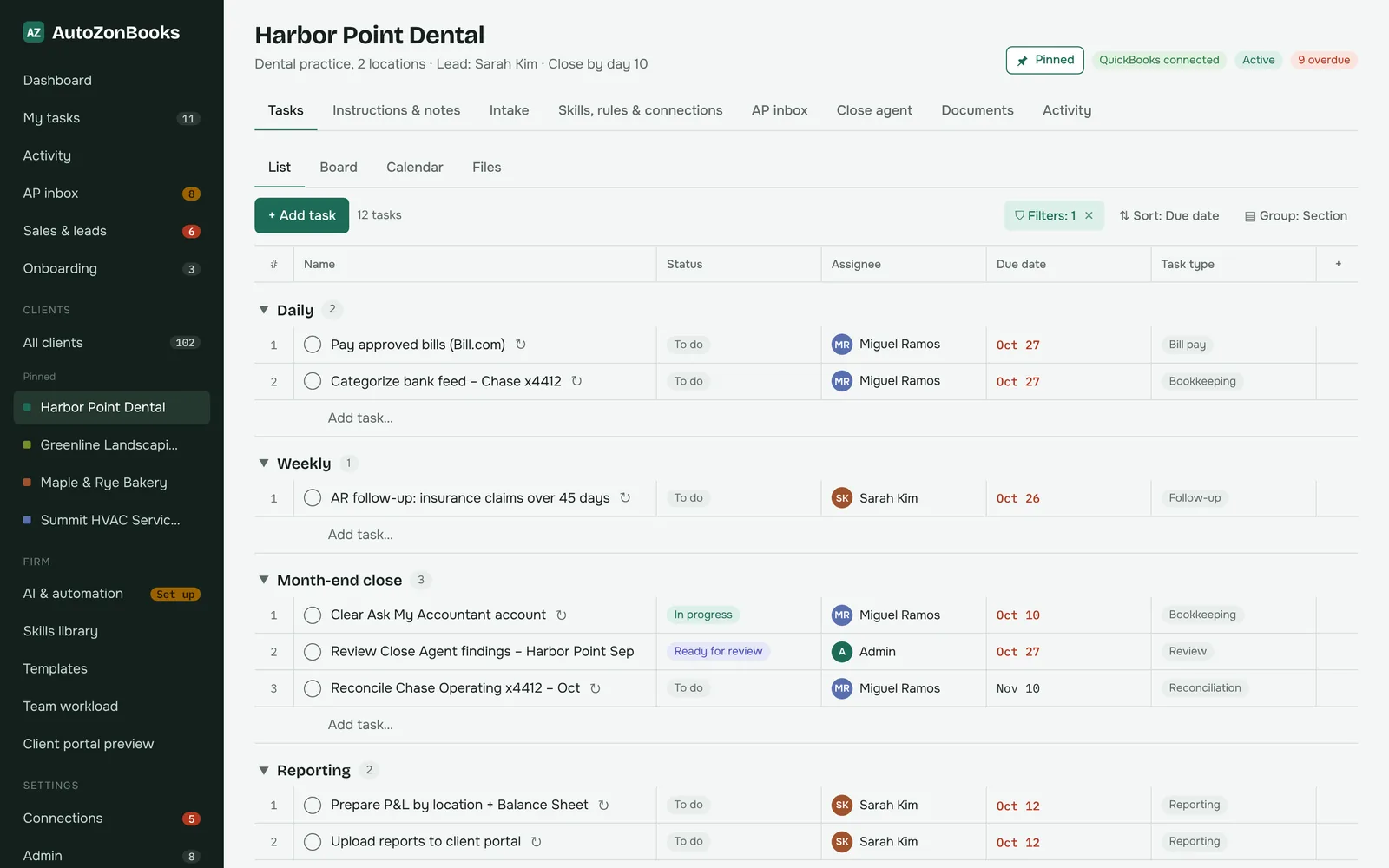The image size is (1389, 868).
Task: Click the pin icon in Pinned button
Action: pos(1023,61)
